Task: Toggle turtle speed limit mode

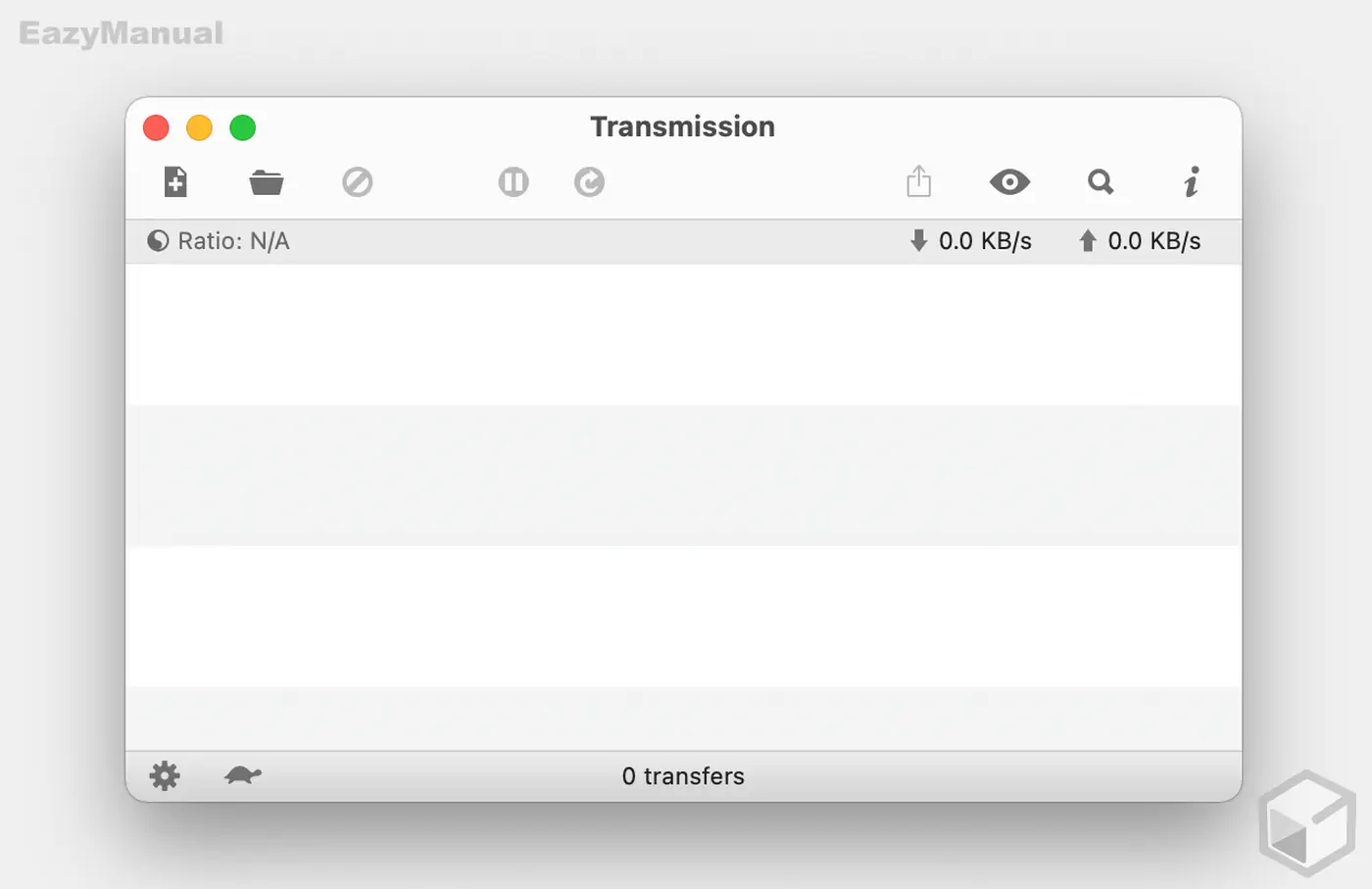Action: click(243, 775)
